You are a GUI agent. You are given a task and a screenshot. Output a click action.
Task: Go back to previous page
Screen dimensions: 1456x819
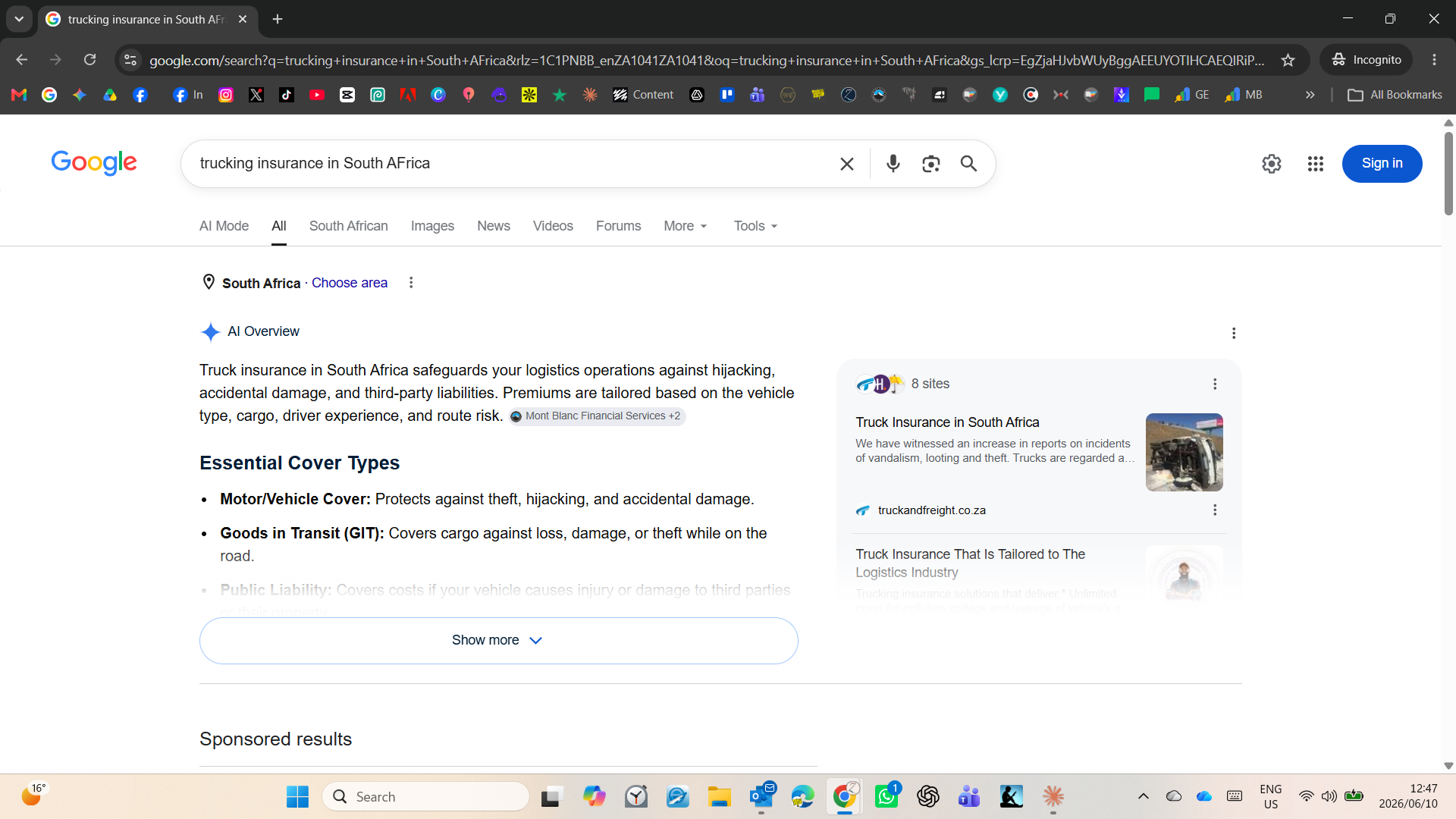click(x=21, y=60)
